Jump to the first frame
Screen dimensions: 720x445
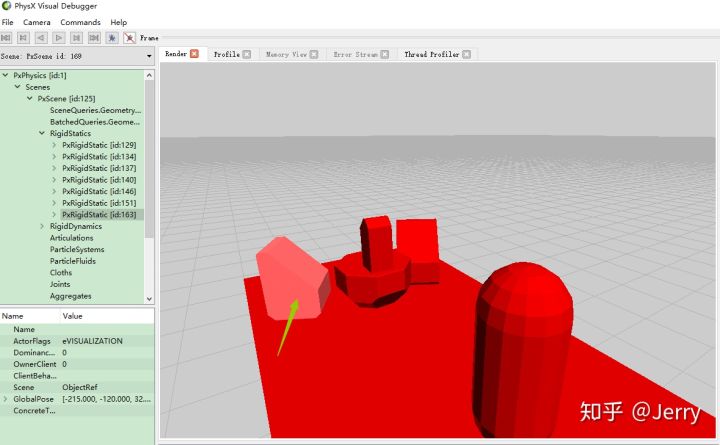tap(6, 38)
